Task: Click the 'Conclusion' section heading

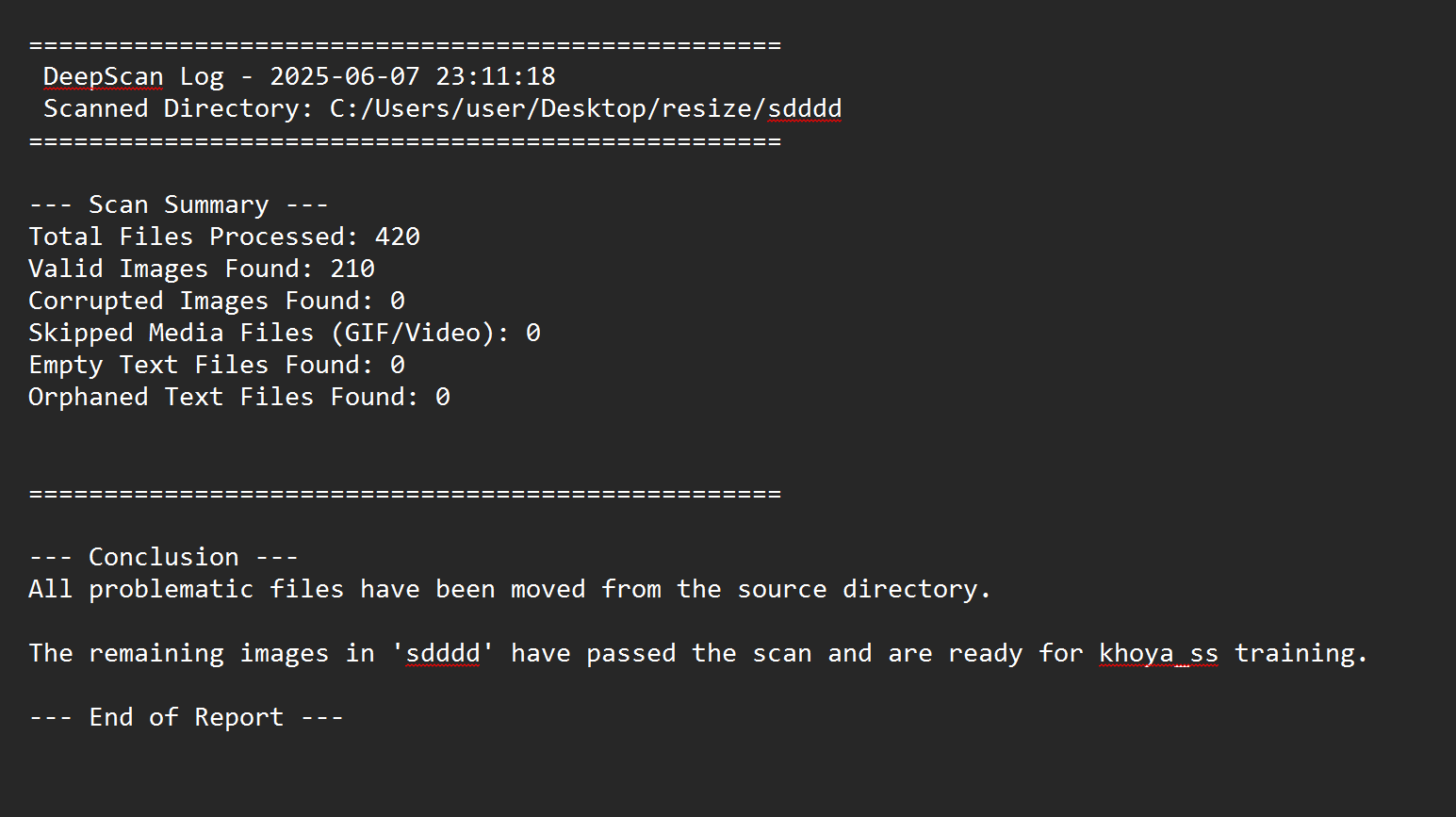Action: (x=163, y=557)
